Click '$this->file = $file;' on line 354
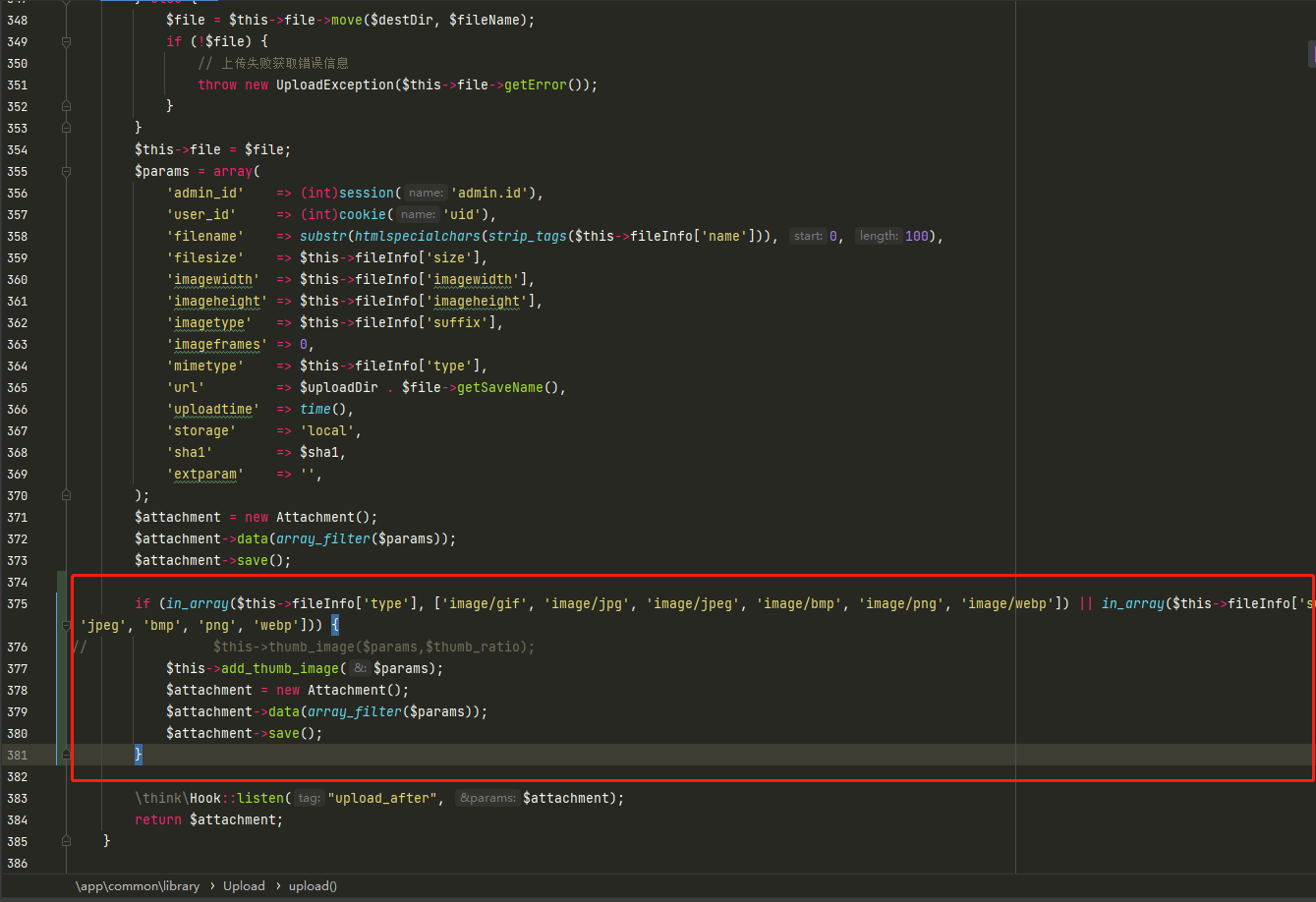Screen dimensions: 1316x902 click(213, 149)
